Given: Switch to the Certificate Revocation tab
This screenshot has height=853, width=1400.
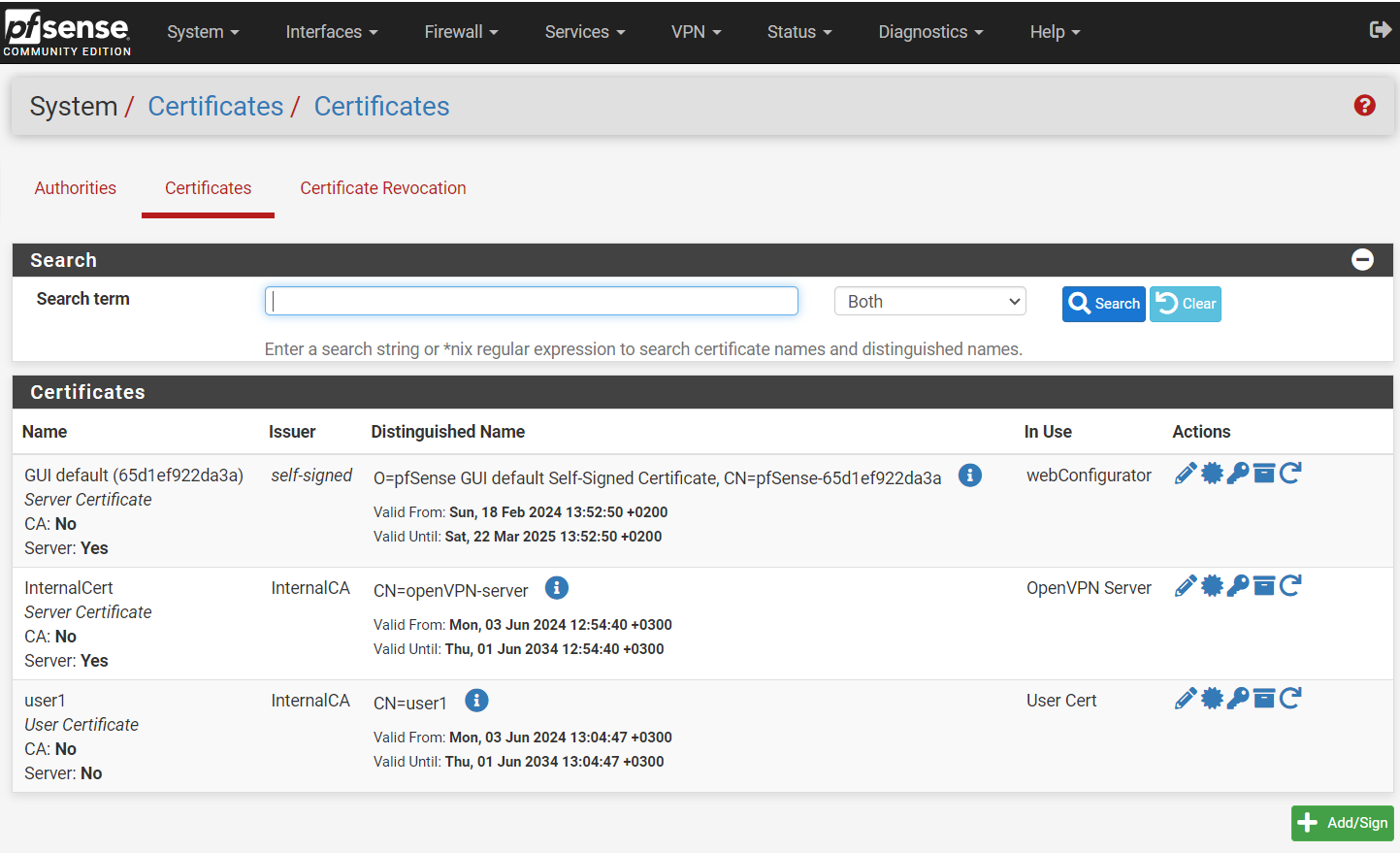Looking at the screenshot, I should [x=383, y=188].
